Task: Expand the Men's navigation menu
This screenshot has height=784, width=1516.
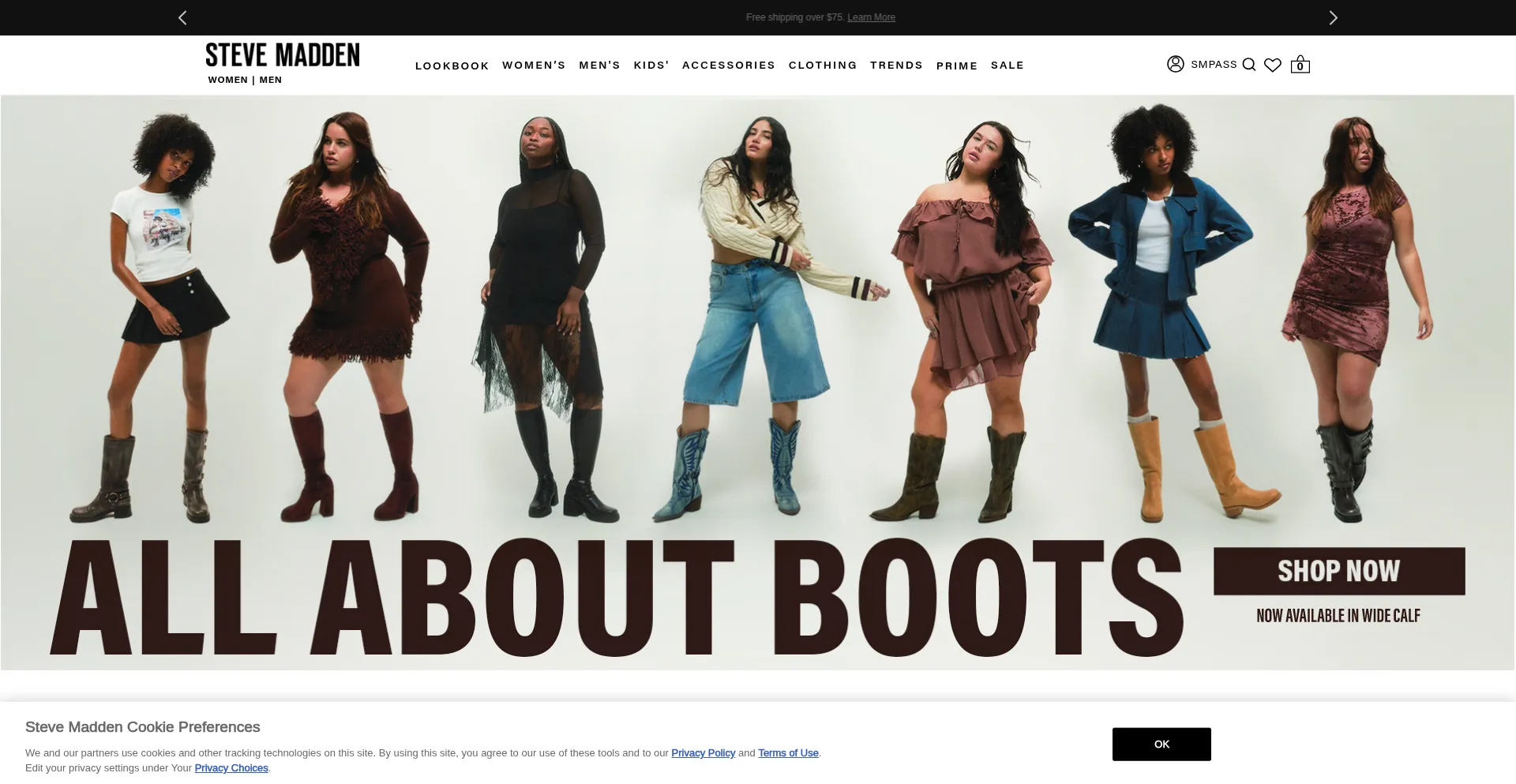Action: coord(599,66)
